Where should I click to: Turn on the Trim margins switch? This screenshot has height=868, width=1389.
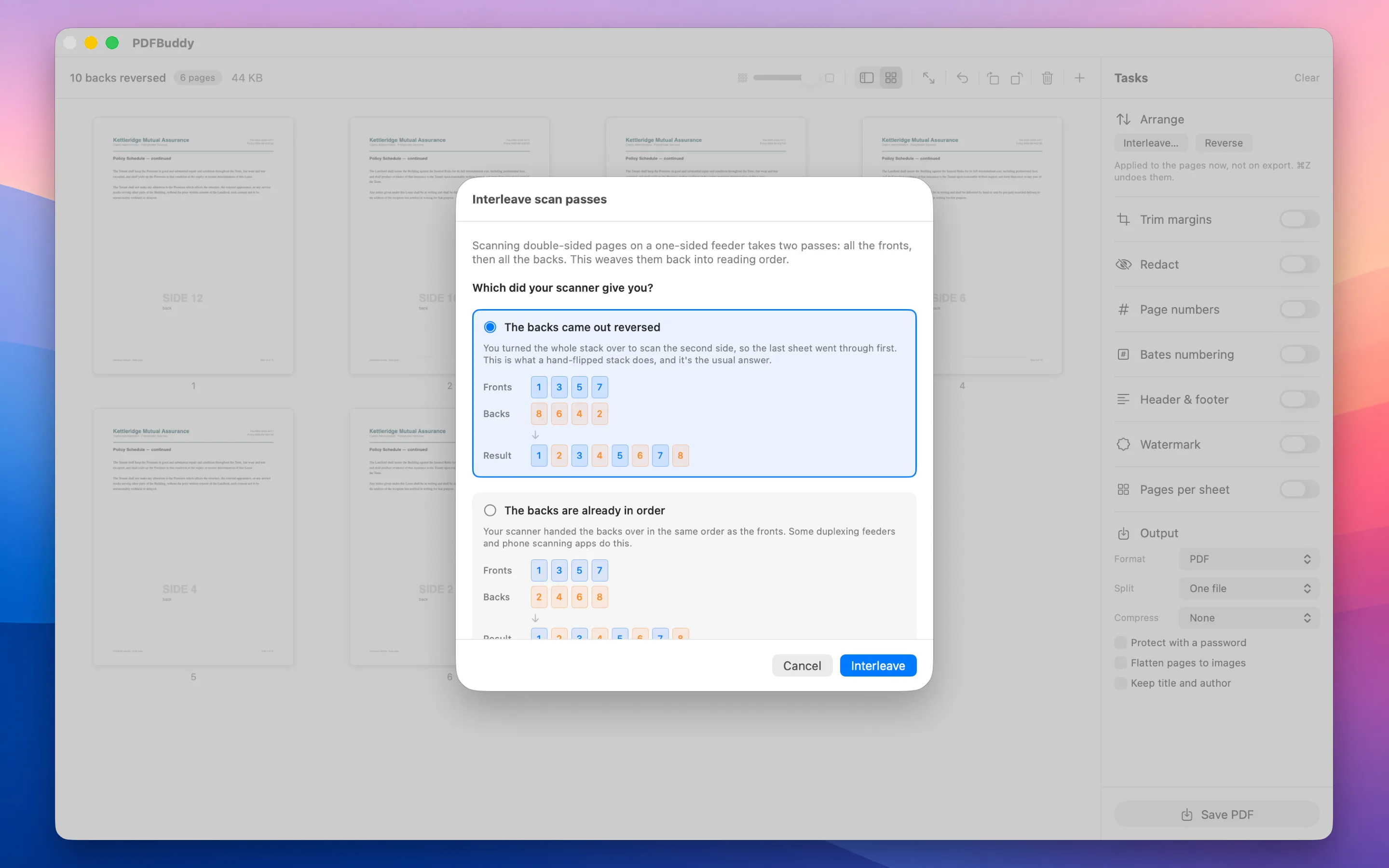(x=1299, y=219)
